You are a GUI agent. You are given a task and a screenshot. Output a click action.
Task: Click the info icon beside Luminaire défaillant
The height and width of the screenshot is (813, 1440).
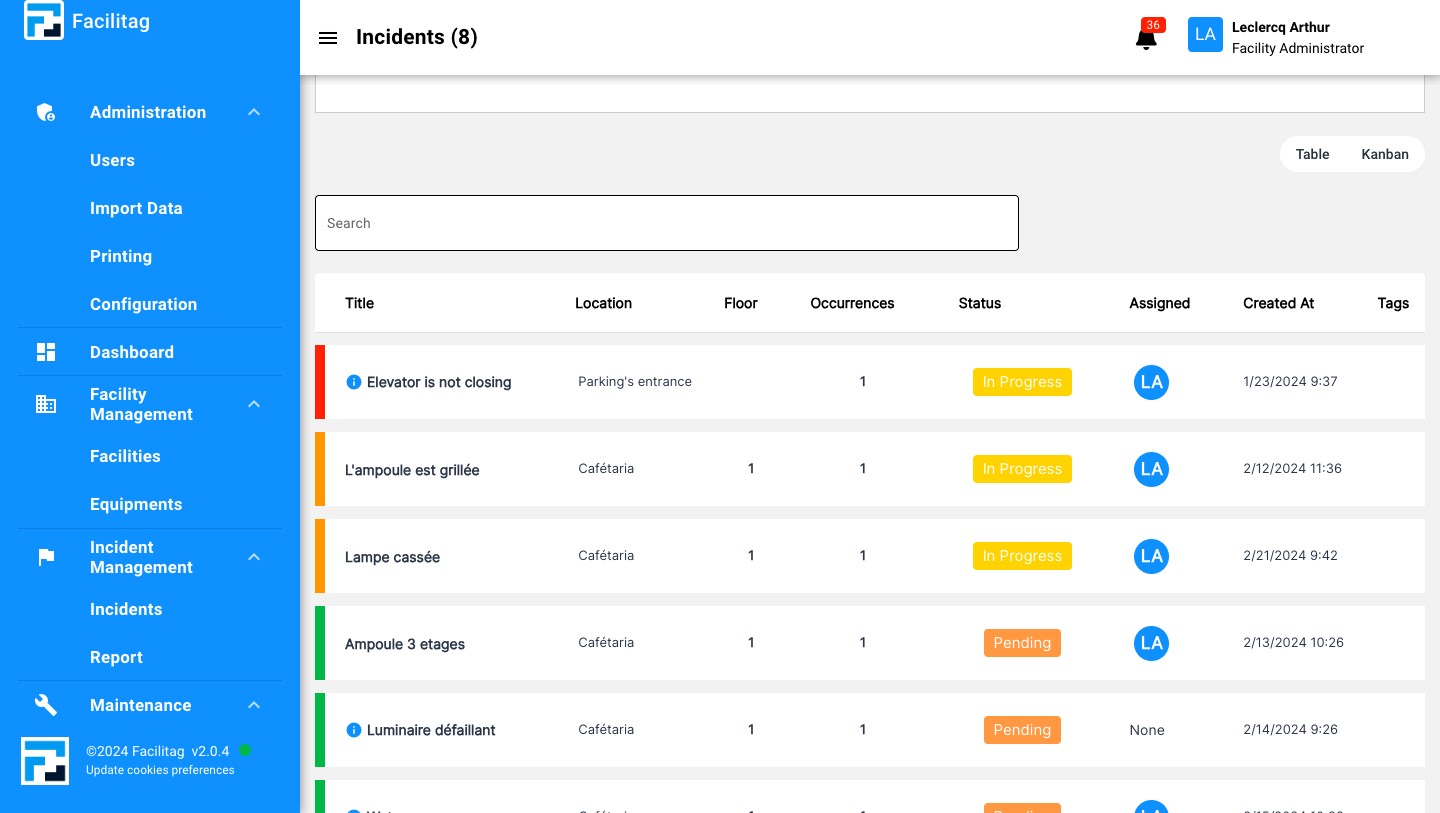(354, 730)
